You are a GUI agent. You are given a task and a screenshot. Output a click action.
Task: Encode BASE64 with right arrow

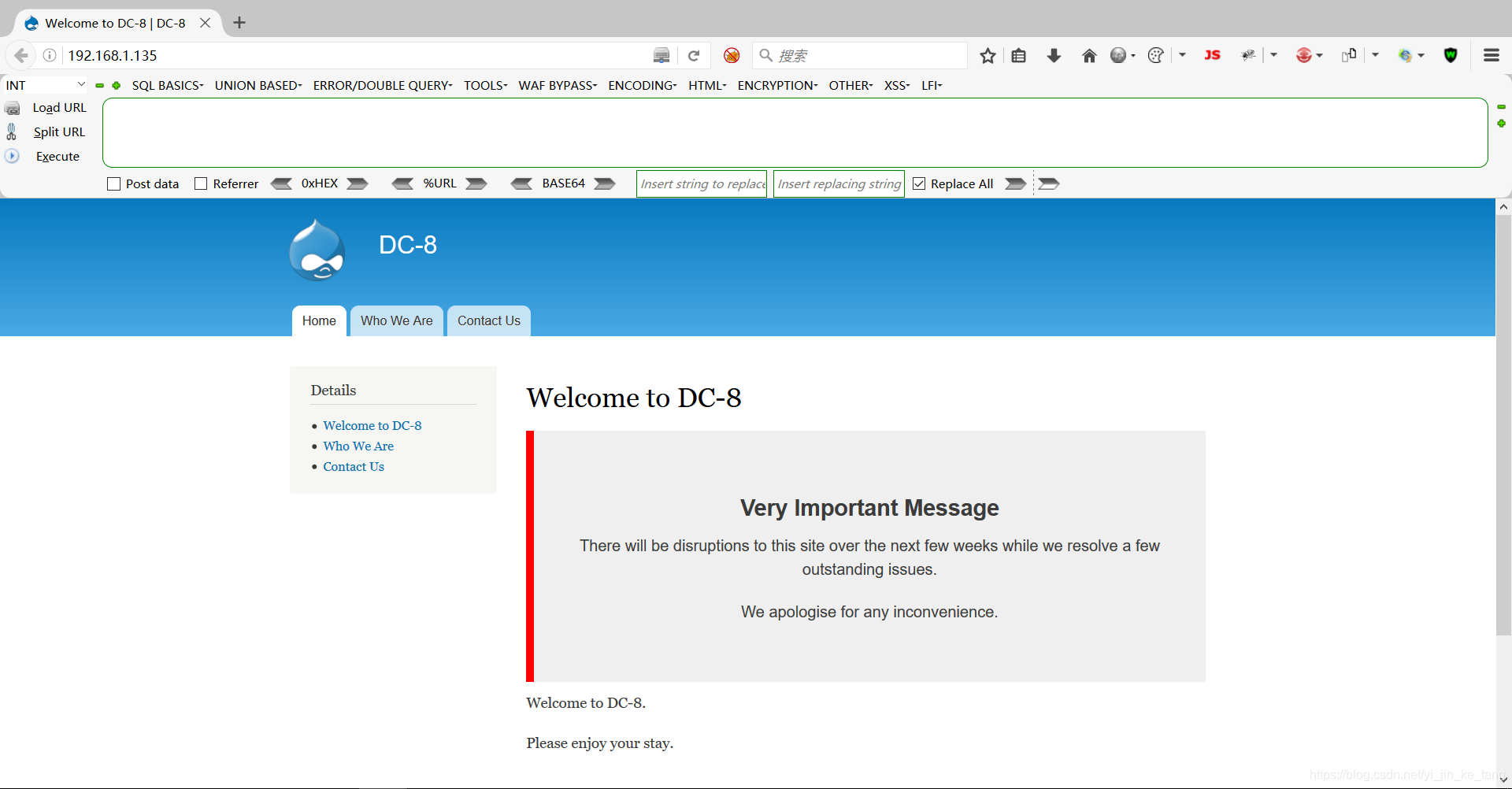pos(605,183)
